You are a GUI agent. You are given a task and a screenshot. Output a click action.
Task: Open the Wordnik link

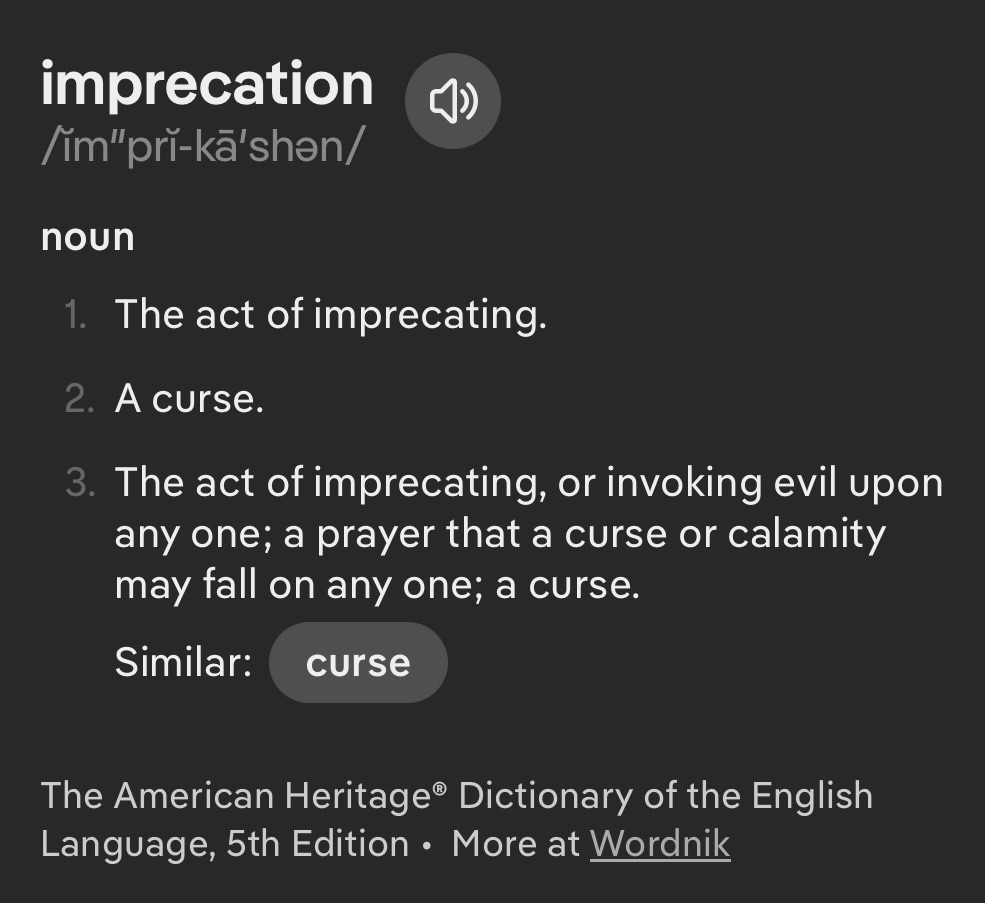pos(660,844)
